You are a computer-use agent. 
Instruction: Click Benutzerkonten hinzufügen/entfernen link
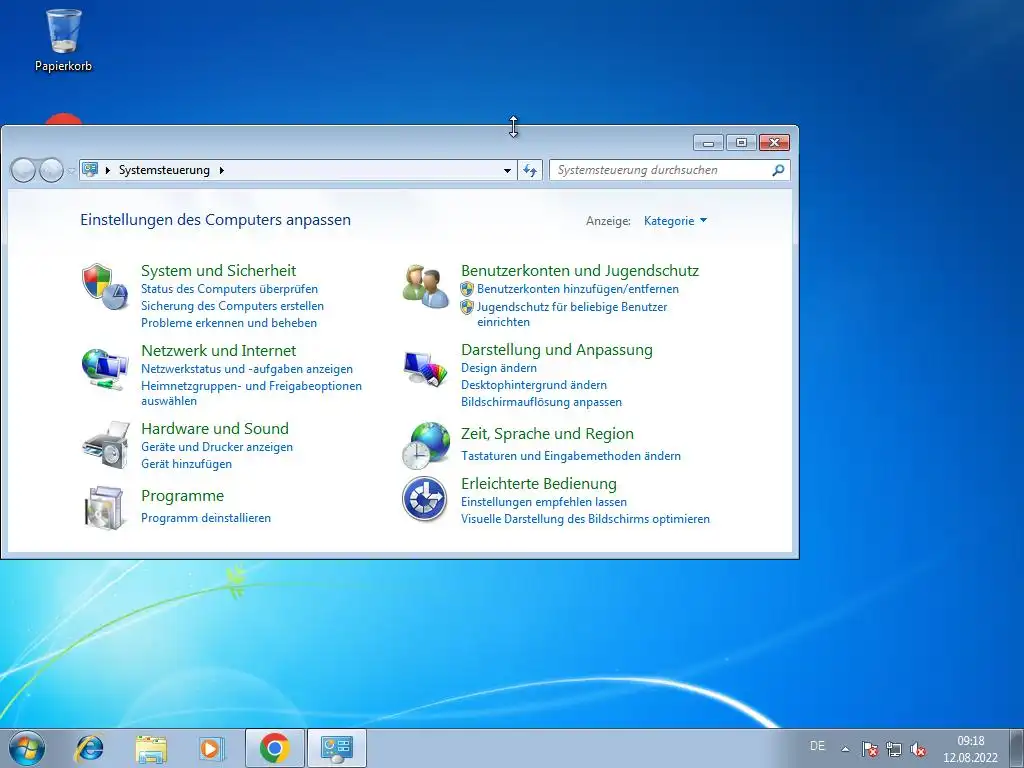(578, 289)
